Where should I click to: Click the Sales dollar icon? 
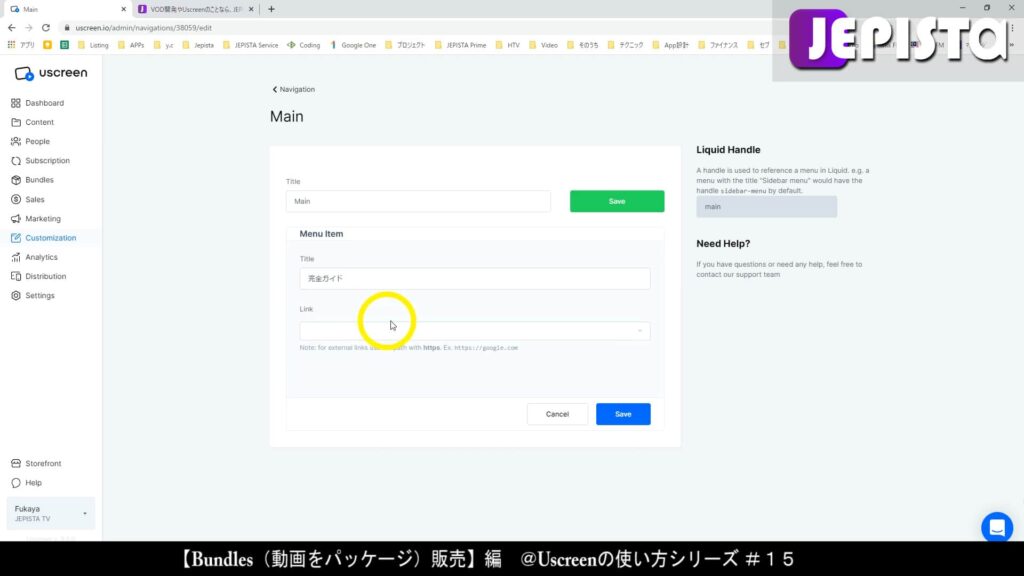coord(16,199)
